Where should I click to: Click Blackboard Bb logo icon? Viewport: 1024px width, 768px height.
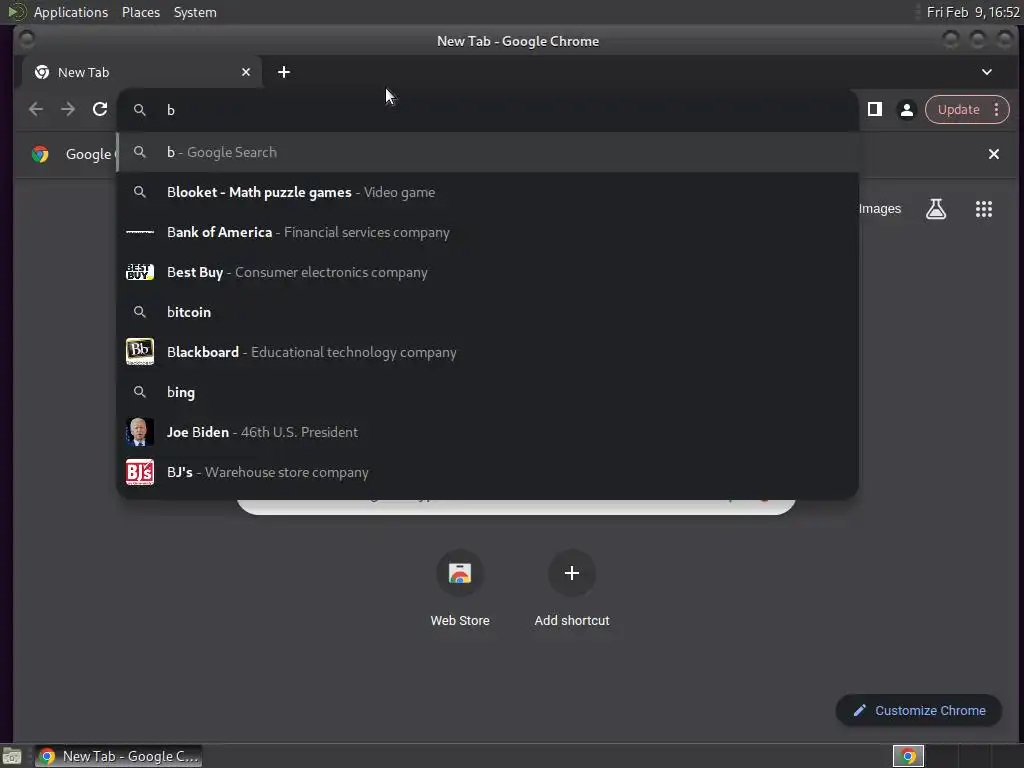pos(140,351)
